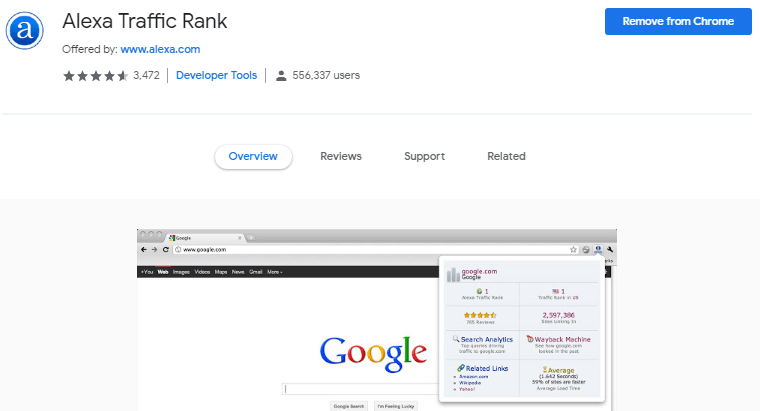Click the Google Search button in screenshot
Image resolution: width=760 pixels, height=411 pixels.
pyautogui.click(x=348, y=406)
